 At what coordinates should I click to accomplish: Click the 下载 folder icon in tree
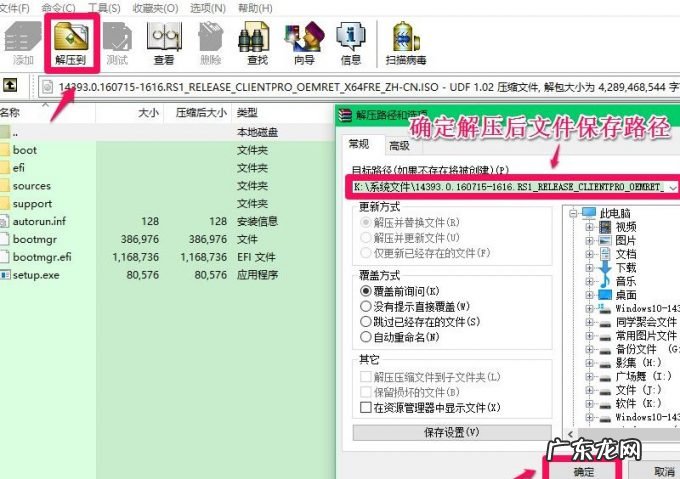pyautogui.click(x=605, y=267)
